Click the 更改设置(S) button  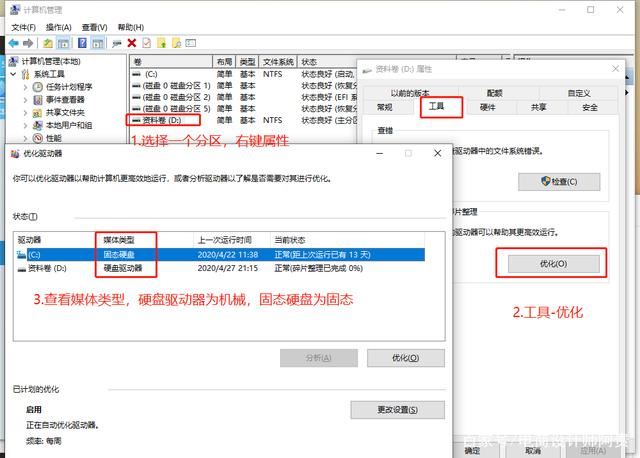point(397,410)
